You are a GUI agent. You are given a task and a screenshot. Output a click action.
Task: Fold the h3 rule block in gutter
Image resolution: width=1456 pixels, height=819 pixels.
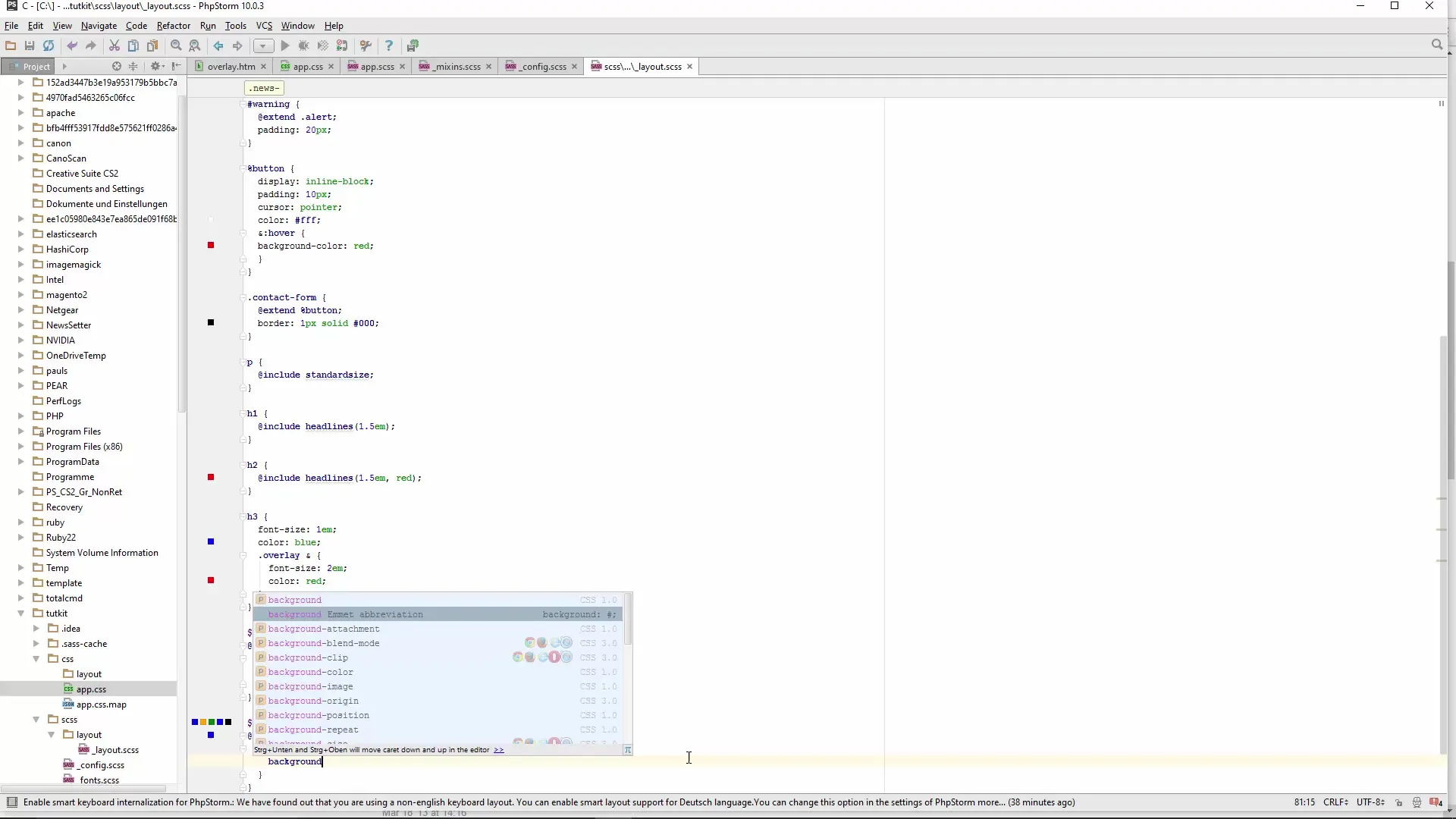point(243,516)
